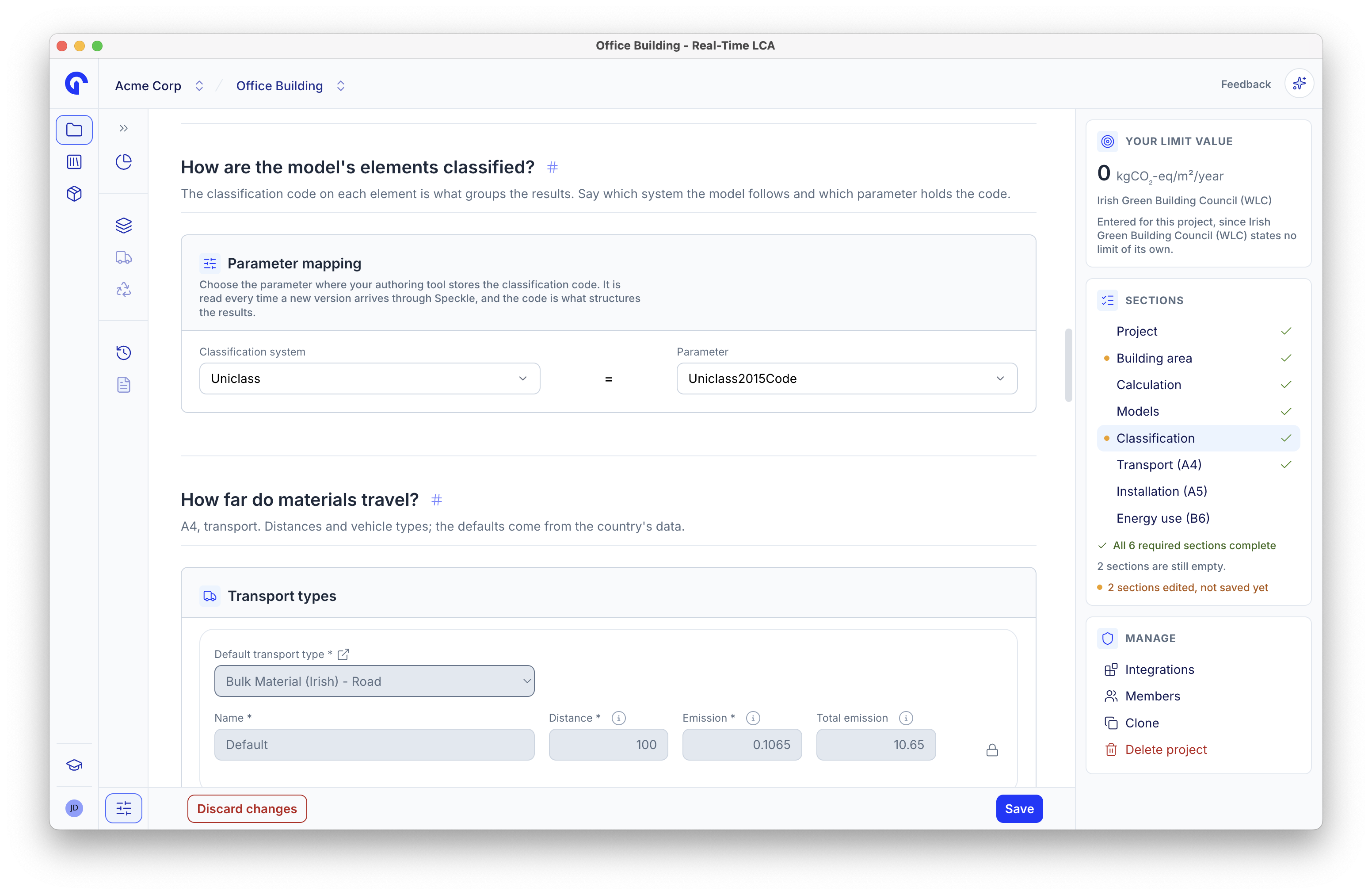Copy anchor link for materials travel heading
Screen dimensions: 1372x895
[436, 499]
